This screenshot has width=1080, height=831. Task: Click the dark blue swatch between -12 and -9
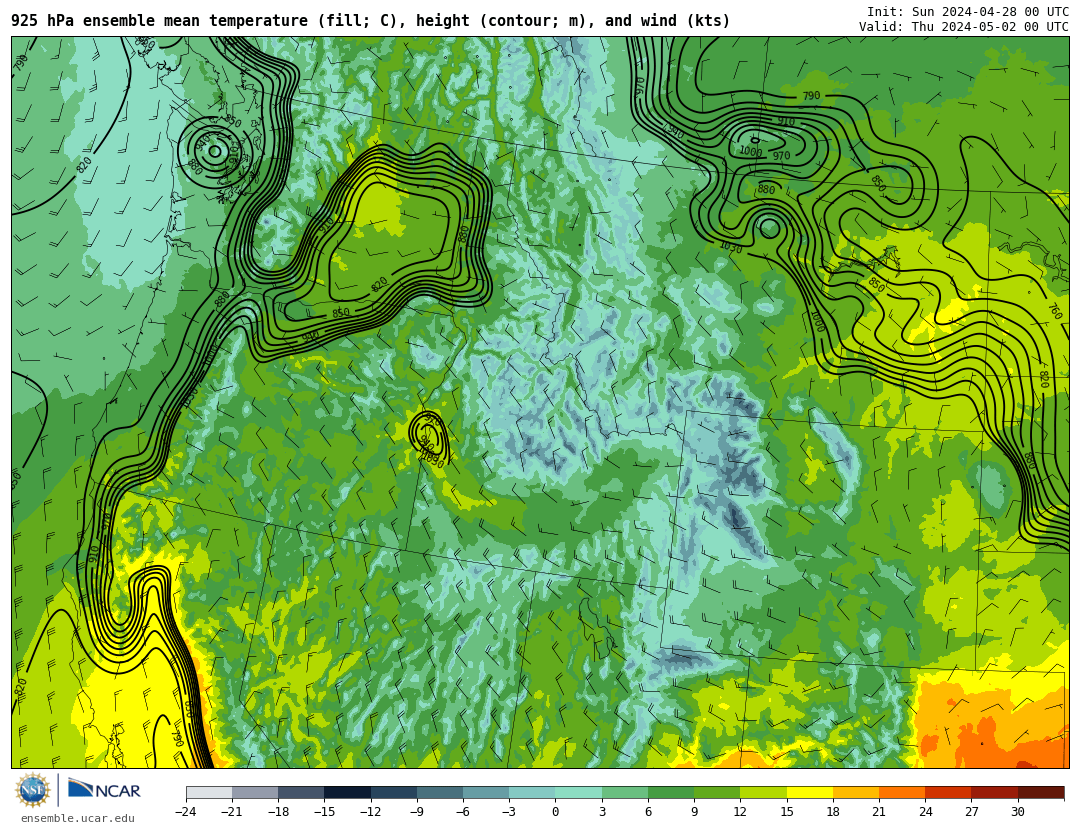(x=393, y=792)
